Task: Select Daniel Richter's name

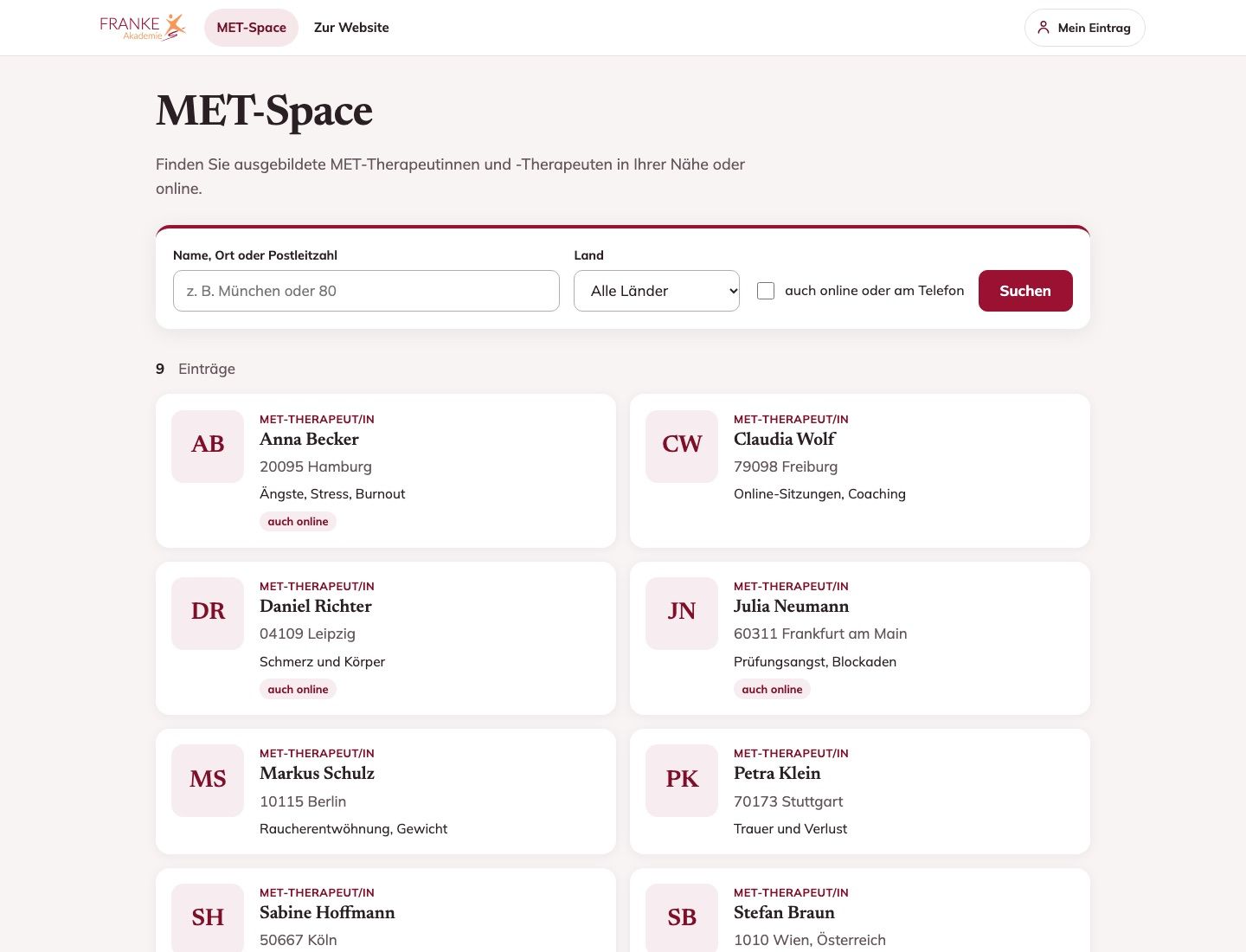Action: (316, 607)
